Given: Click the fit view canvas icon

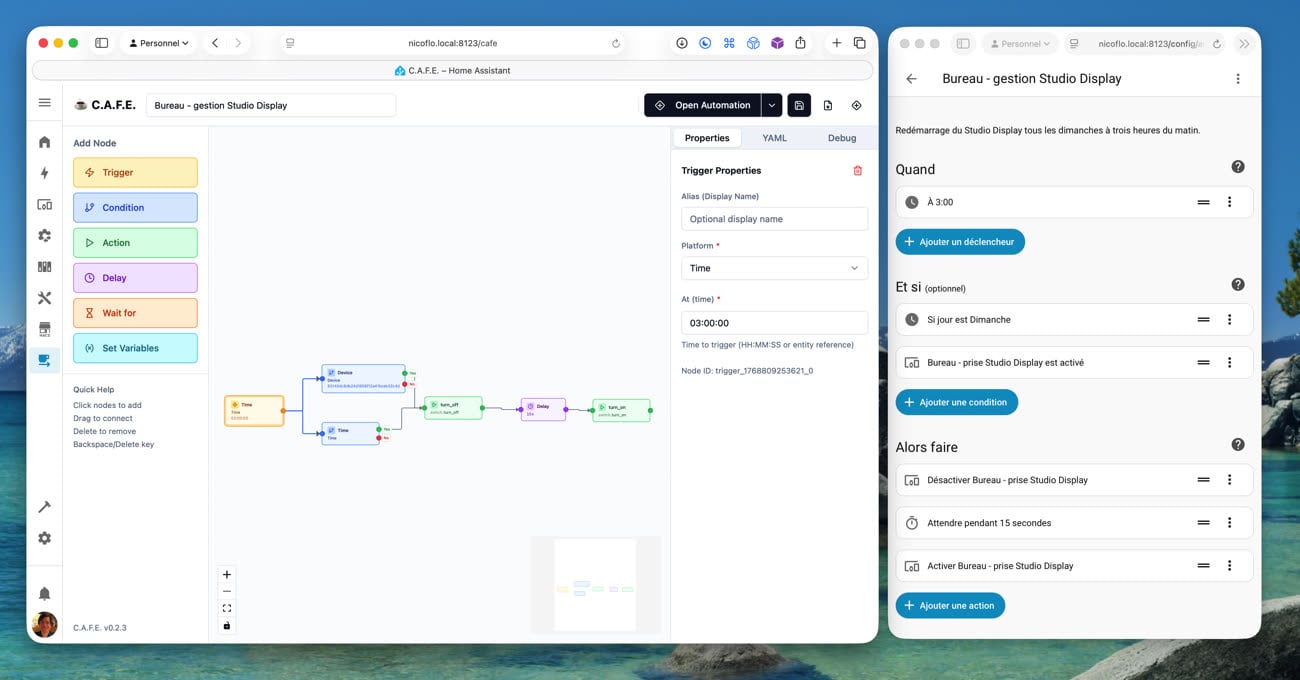Looking at the screenshot, I should click(x=227, y=608).
